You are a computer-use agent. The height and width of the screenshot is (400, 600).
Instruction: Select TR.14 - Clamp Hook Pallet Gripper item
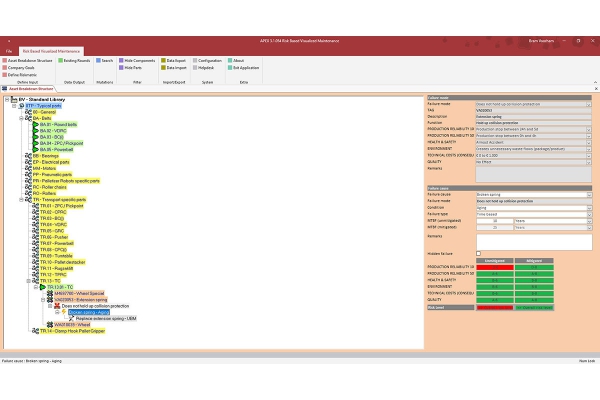click(x=72, y=331)
